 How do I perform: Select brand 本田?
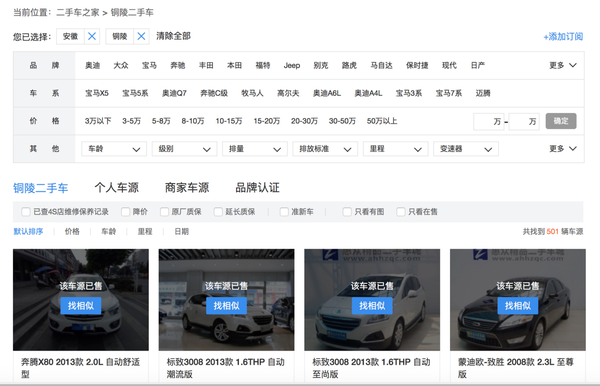coord(234,65)
